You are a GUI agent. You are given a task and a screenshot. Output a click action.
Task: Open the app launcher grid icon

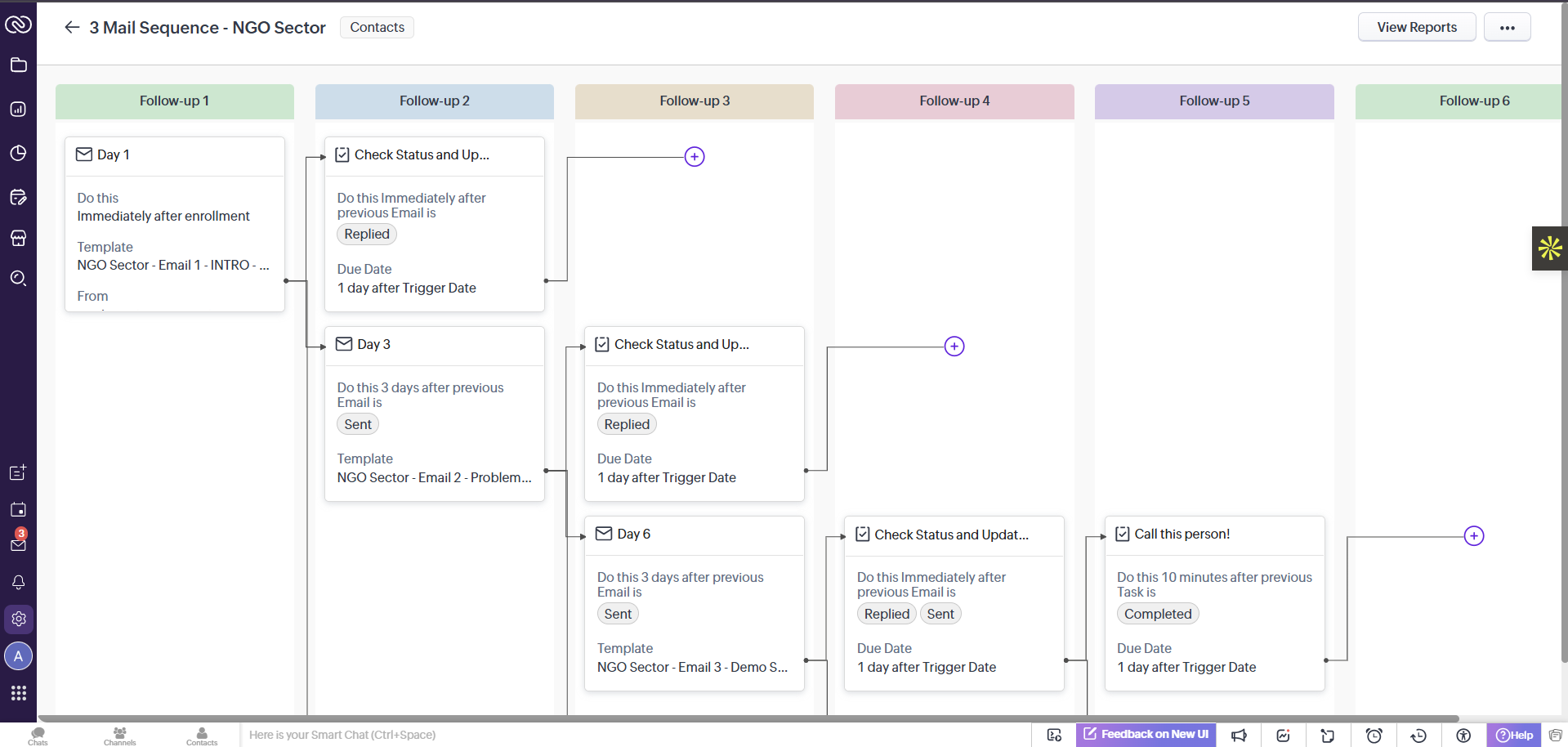[x=19, y=693]
